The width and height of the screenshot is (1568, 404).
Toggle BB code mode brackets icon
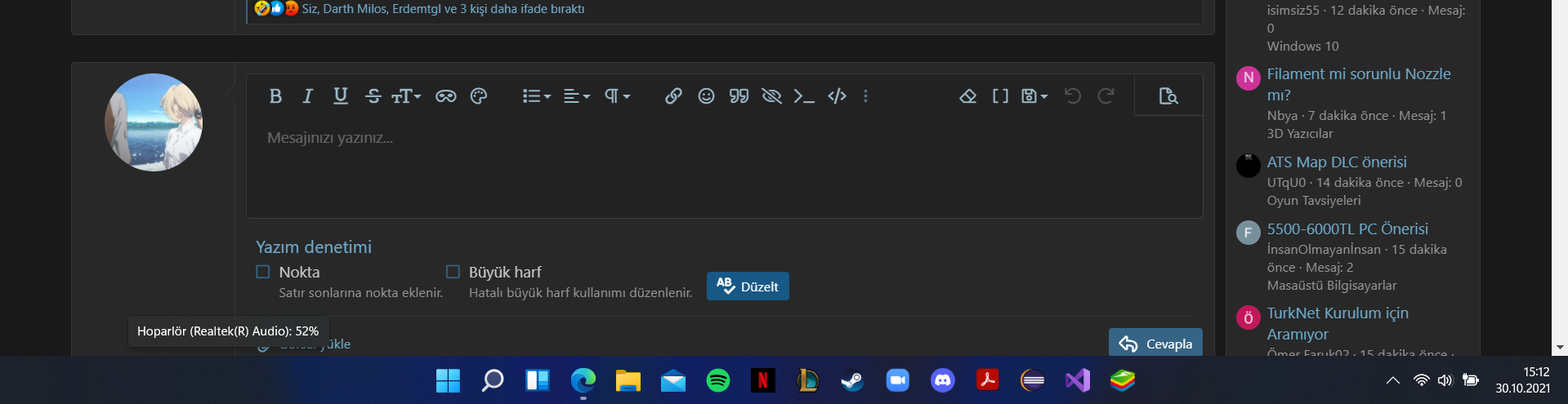point(1000,96)
